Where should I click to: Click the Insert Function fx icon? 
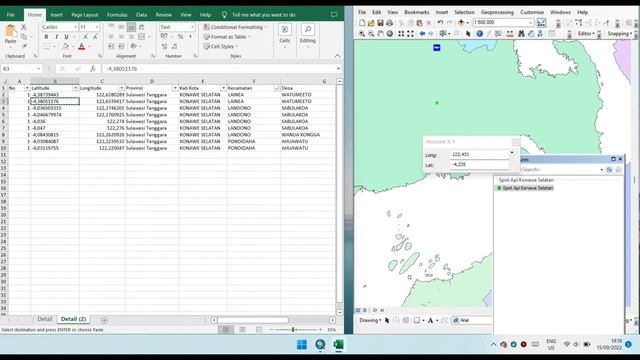coord(93,69)
